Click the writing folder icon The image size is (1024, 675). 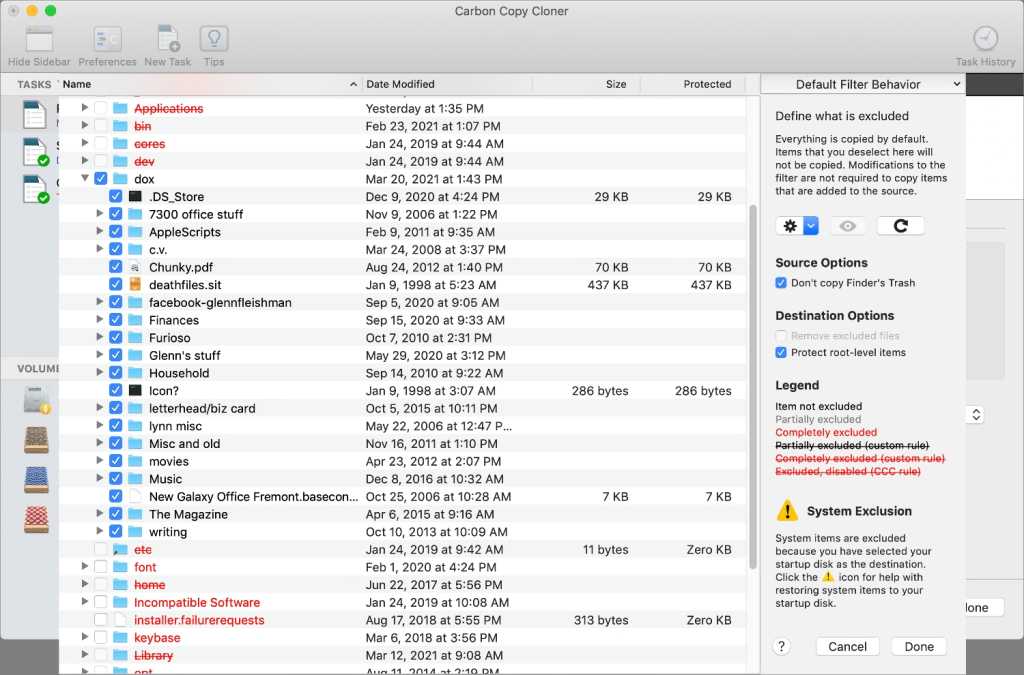coord(135,531)
